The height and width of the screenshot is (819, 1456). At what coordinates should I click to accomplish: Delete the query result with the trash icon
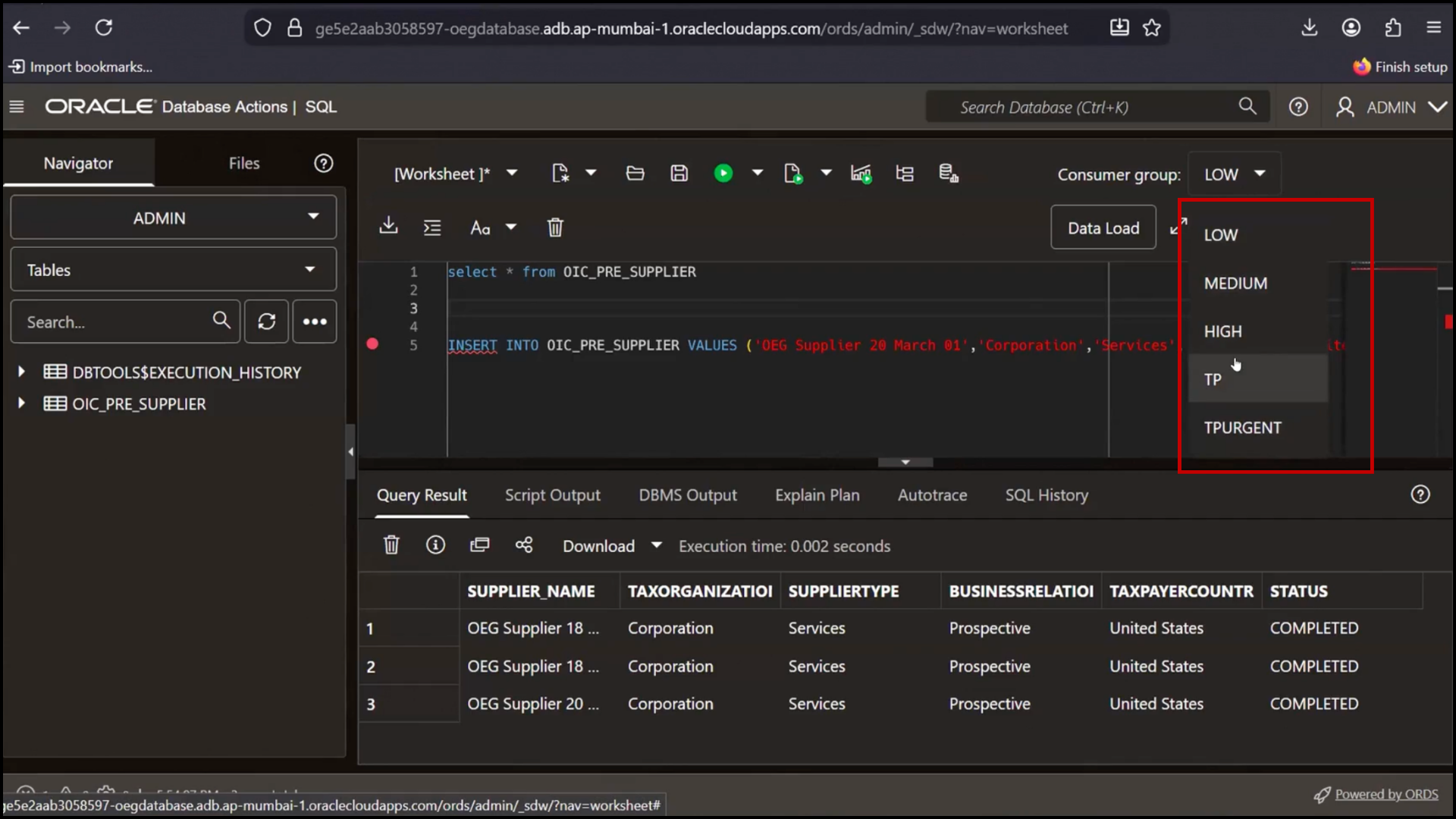(x=391, y=545)
